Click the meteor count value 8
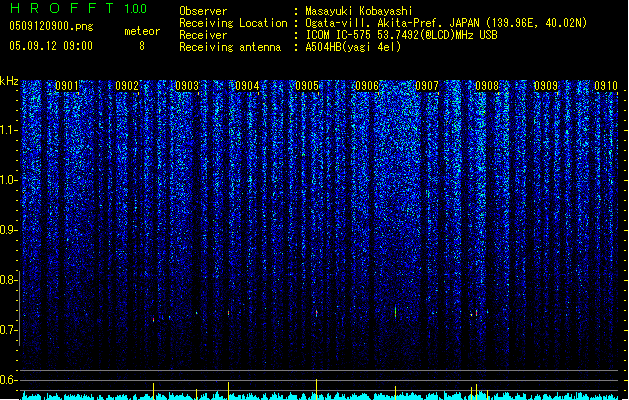The image size is (629, 400). (x=142, y=46)
